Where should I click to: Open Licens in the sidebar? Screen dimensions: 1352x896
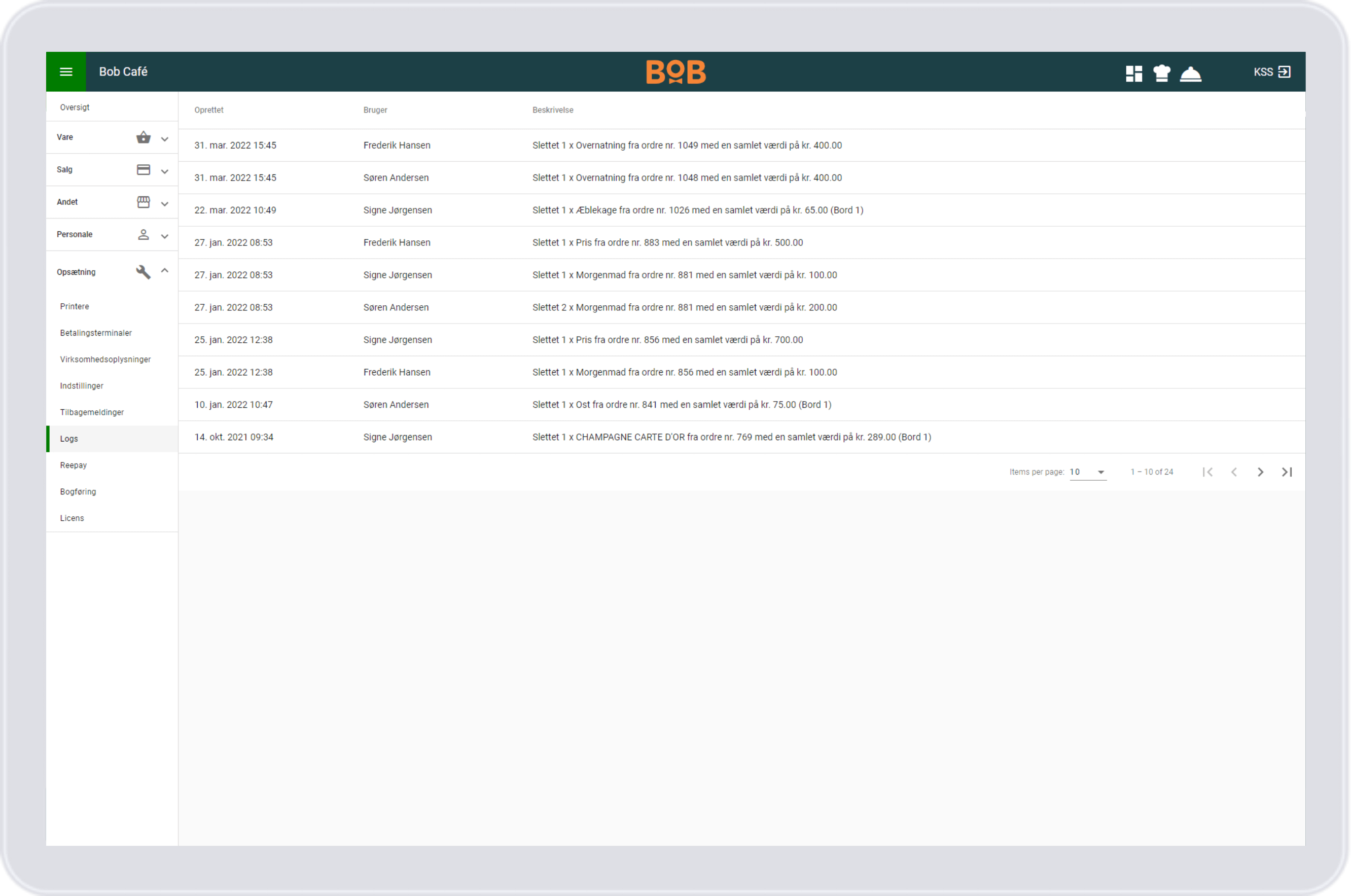112,518
